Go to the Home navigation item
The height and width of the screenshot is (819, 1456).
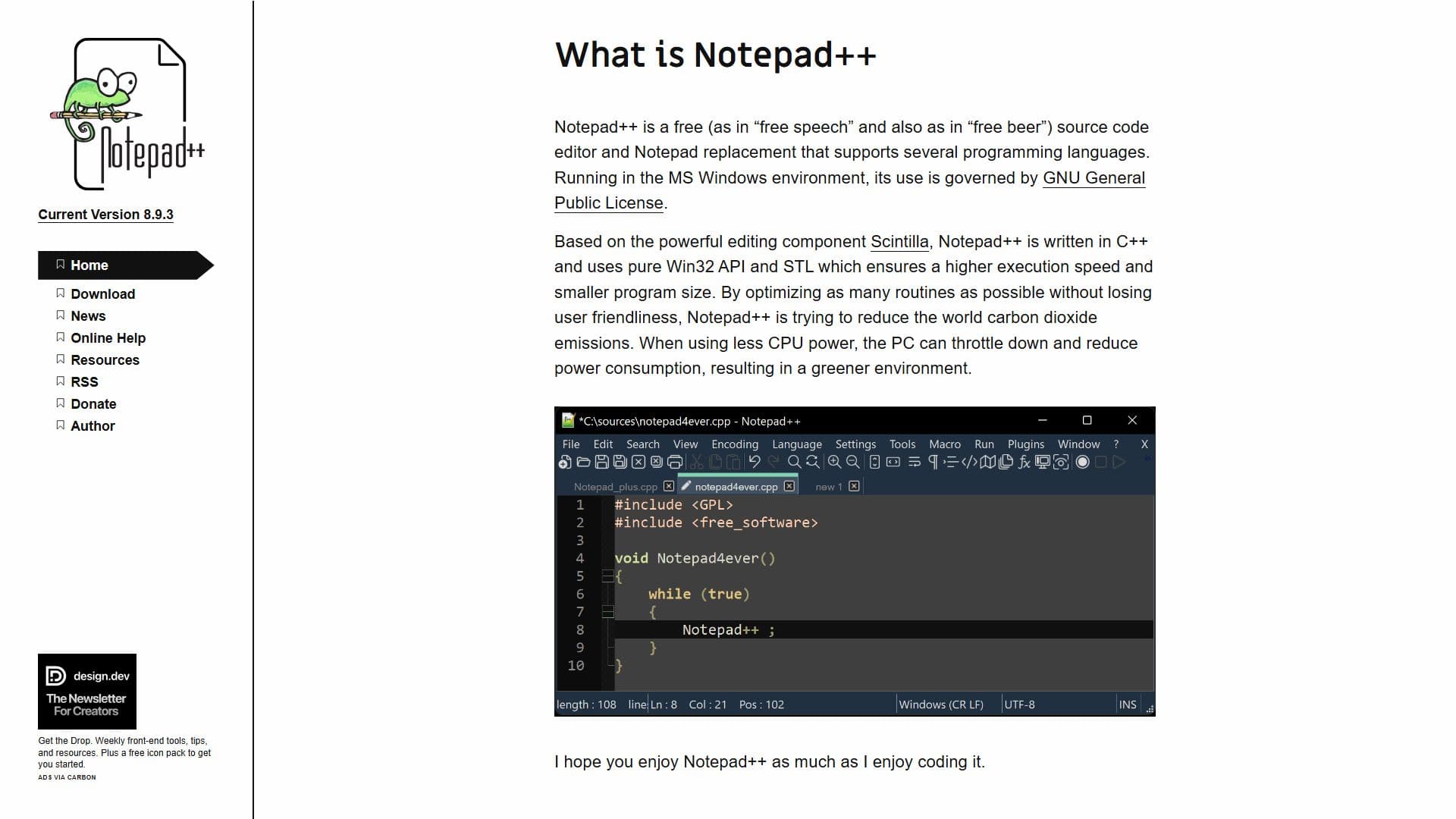(126, 265)
